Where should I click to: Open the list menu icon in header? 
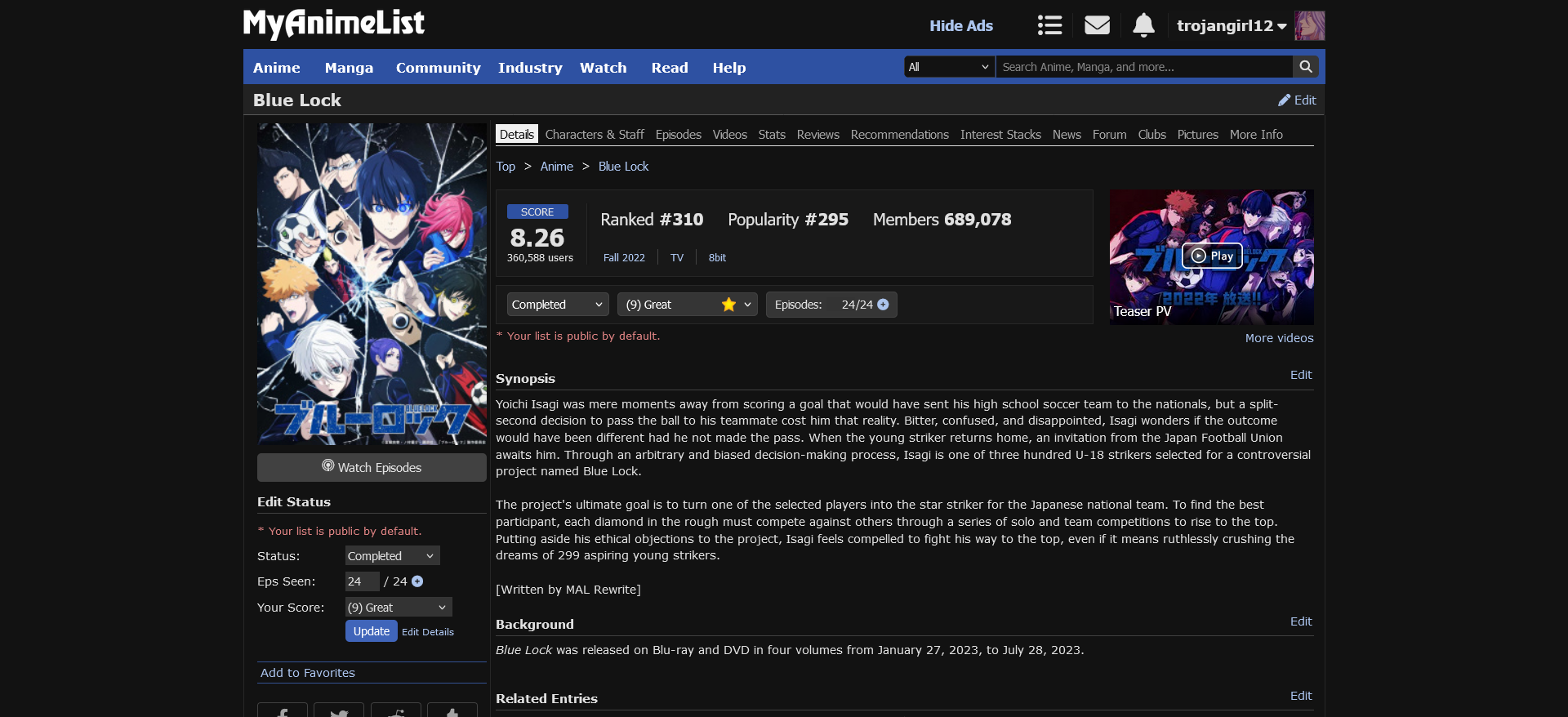click(1049, 25)
